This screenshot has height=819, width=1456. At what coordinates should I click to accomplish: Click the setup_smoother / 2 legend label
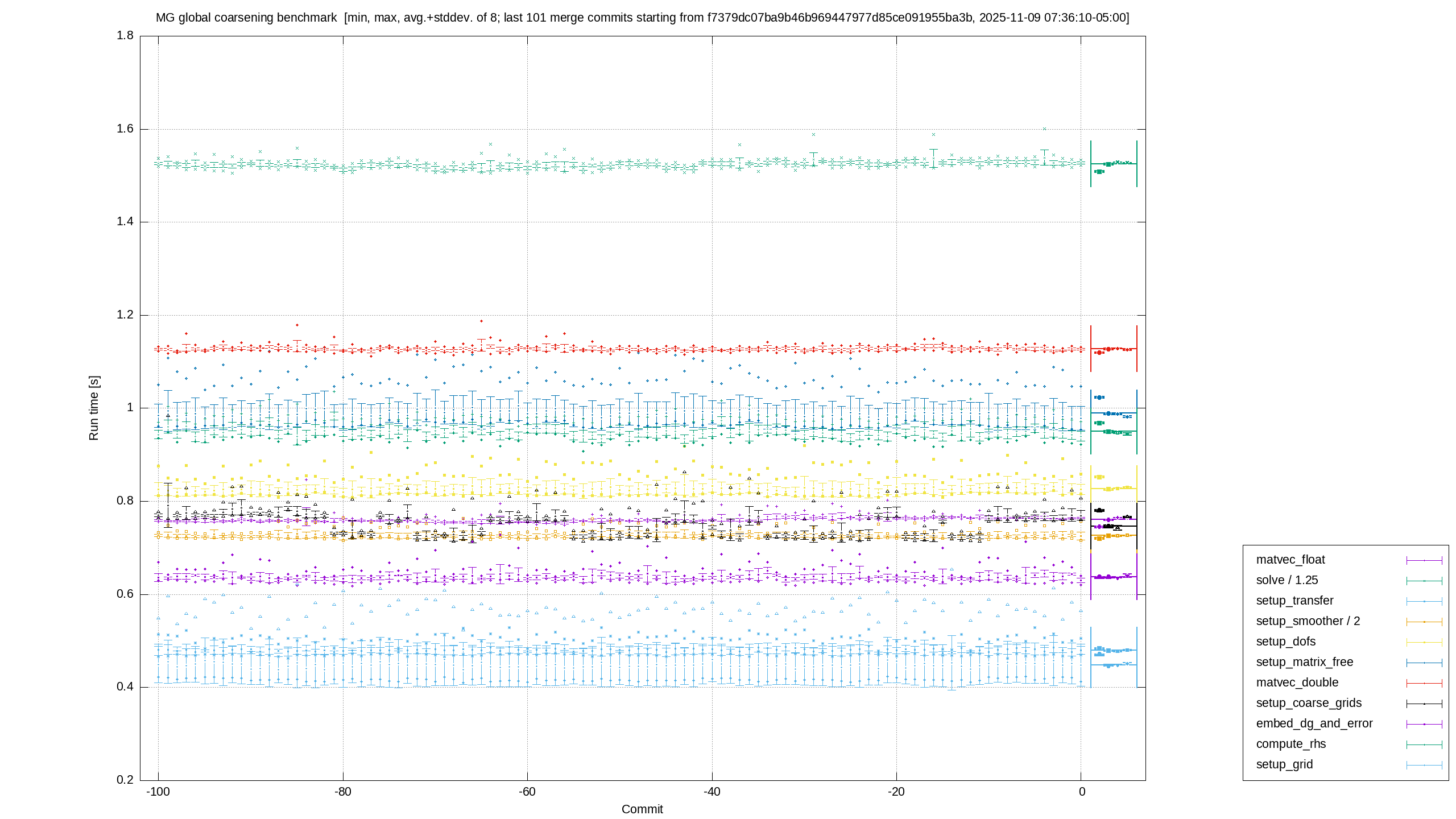[1308, 621]
